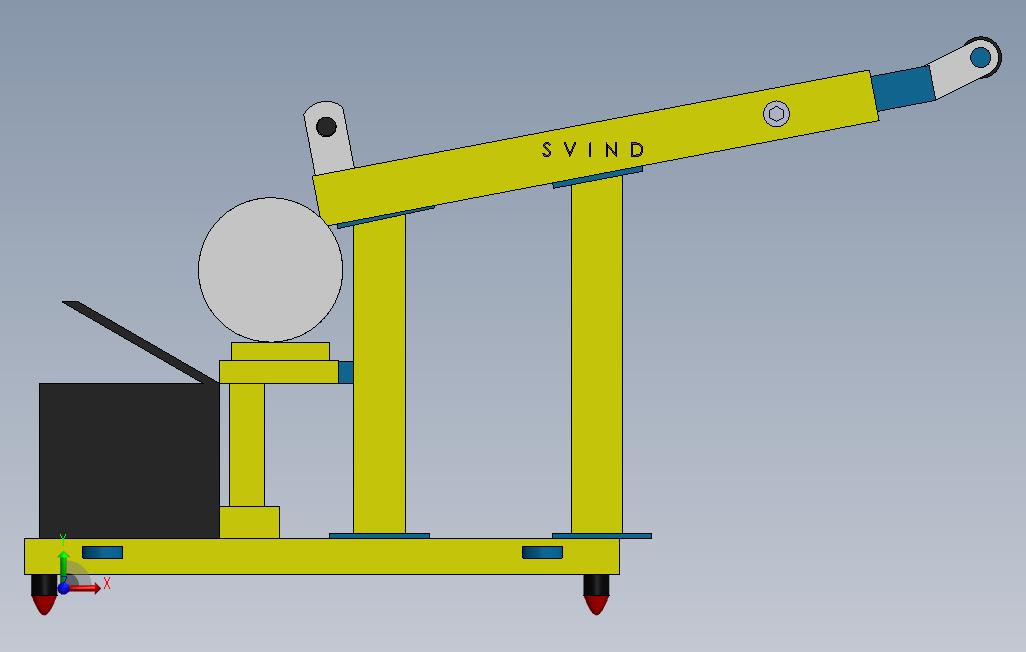This screenshot has height=652, width=1026.
Task: Click the blue slot near the base beam end
Action: (542, 552)
